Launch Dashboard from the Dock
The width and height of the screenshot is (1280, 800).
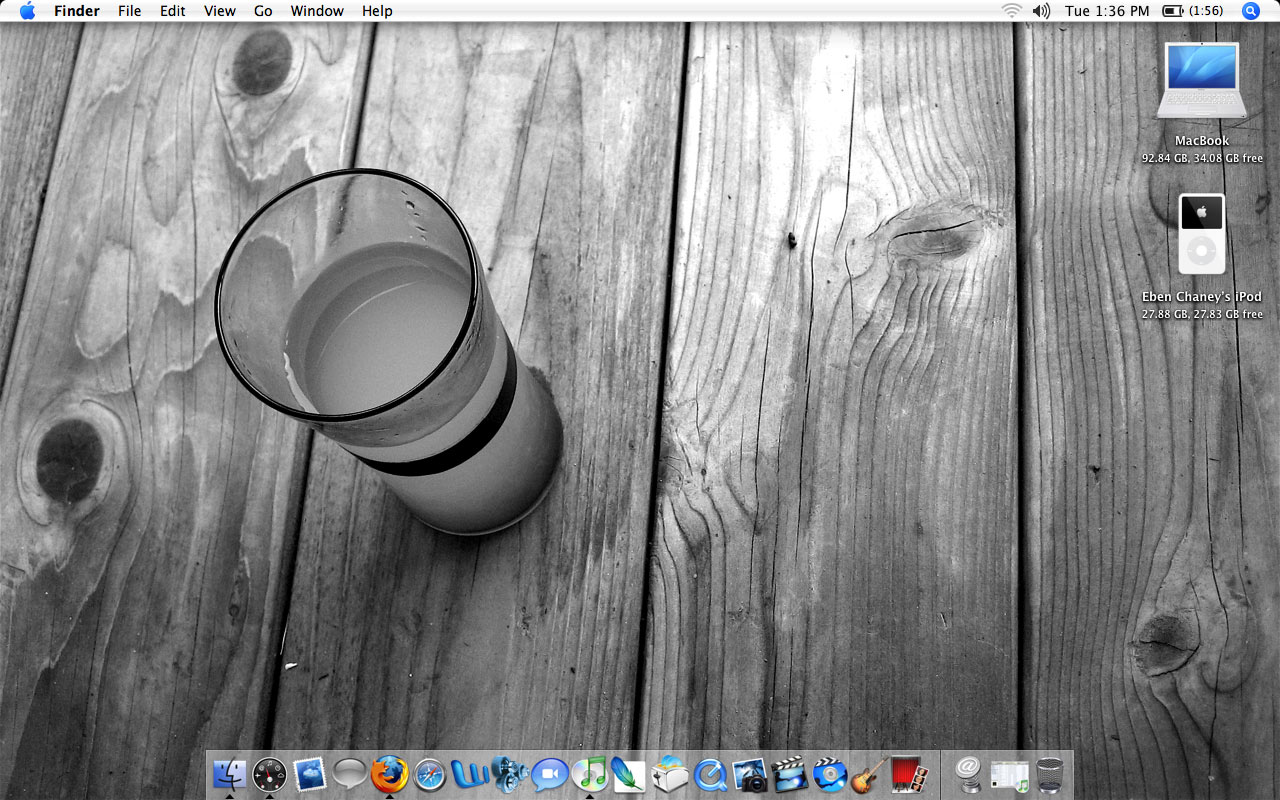pyautogui.click(x=270, y=774)
